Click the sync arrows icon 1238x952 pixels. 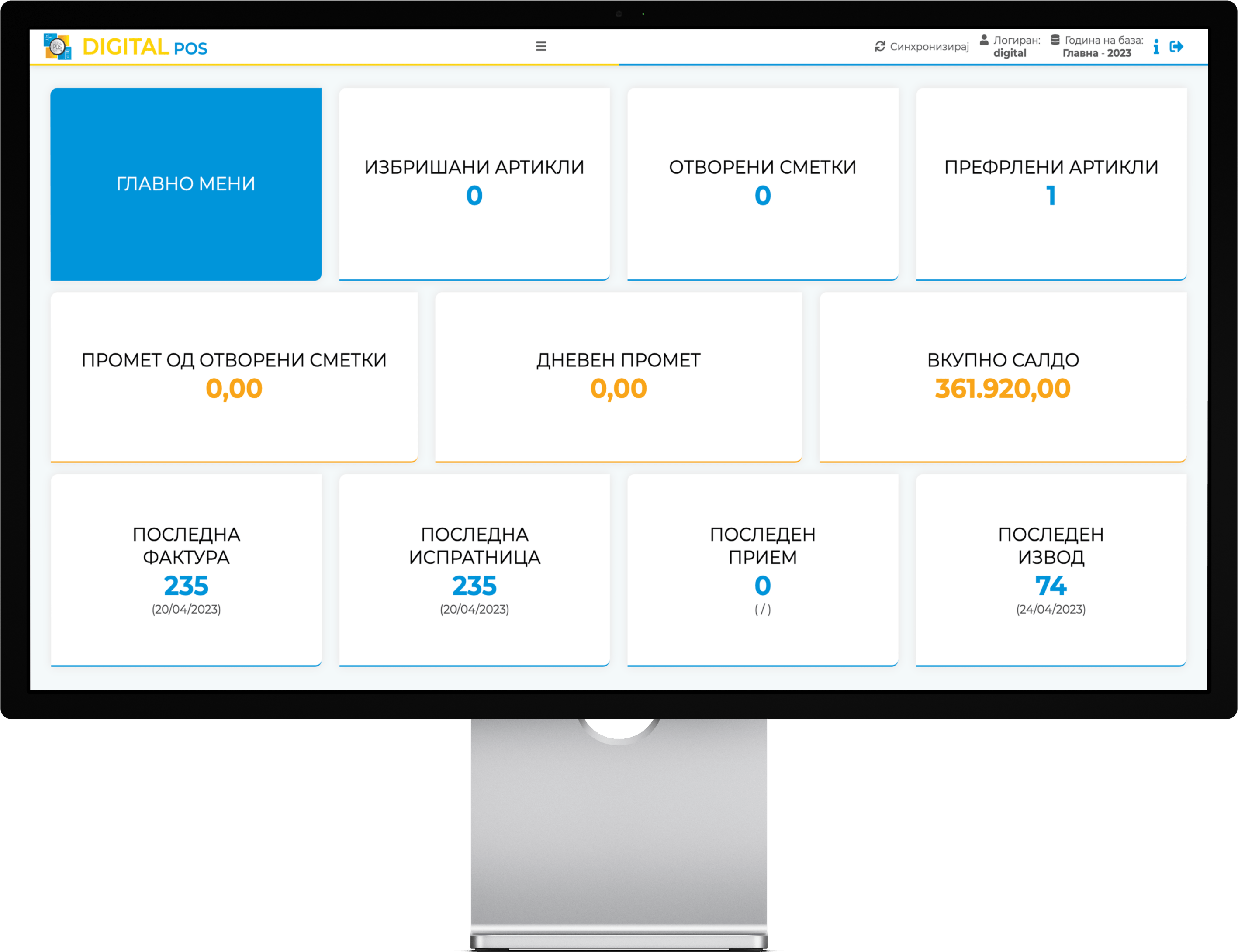[x=880, y=46]
